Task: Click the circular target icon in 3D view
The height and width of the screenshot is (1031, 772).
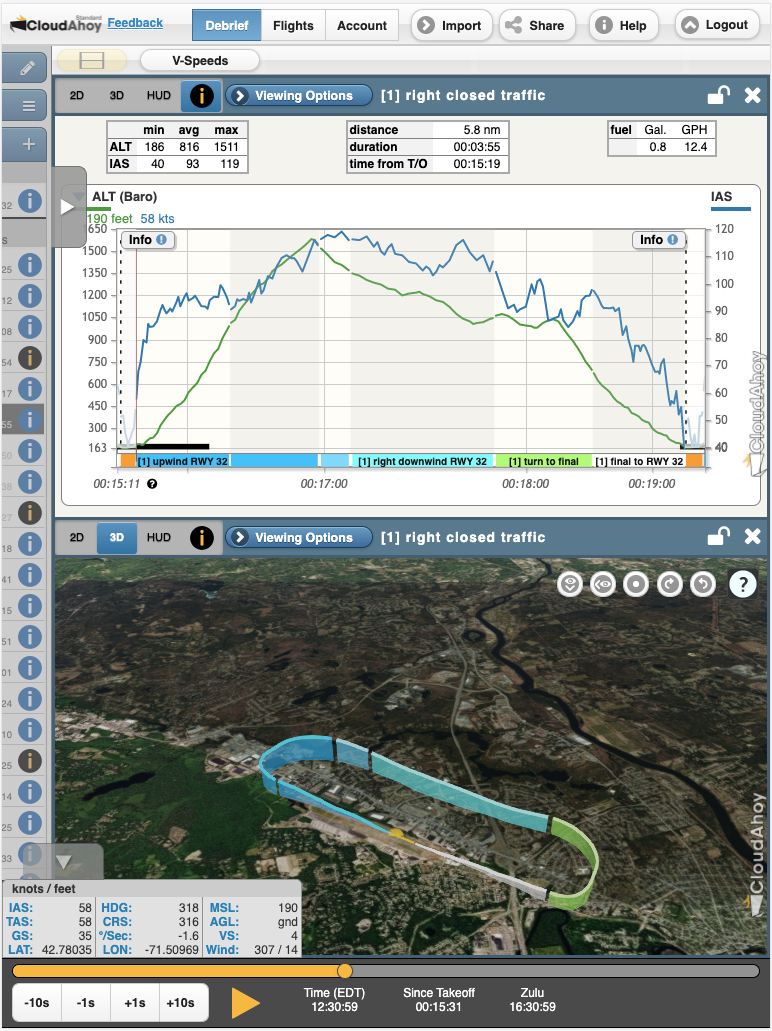Action: (x=636, y=584)
